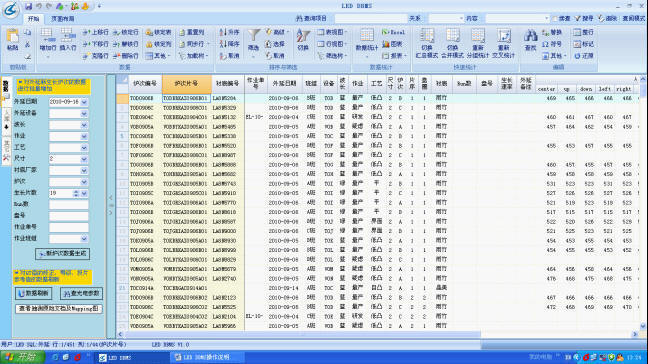The image size is (648, 364).
Task: Click 外延日期 column header
Action: tap(284, 83)
